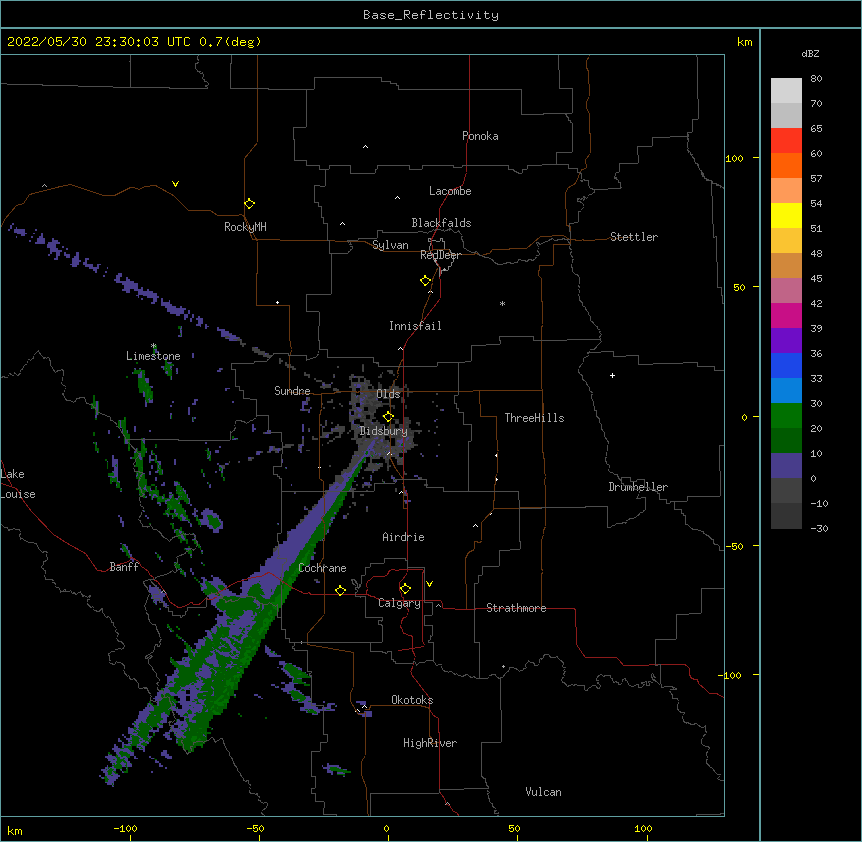Select the Stettler city label
Viewport: 862px width, 842px height.
pyautogui.click(x=634, y=237)
